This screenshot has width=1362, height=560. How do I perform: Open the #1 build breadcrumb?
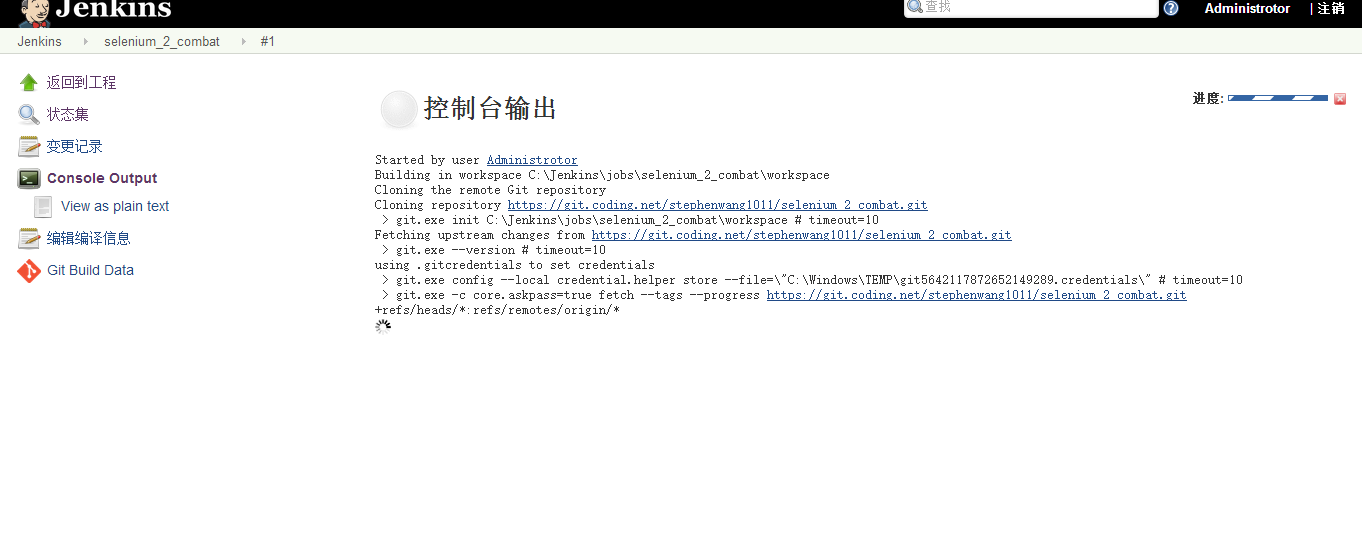(268, 42)
